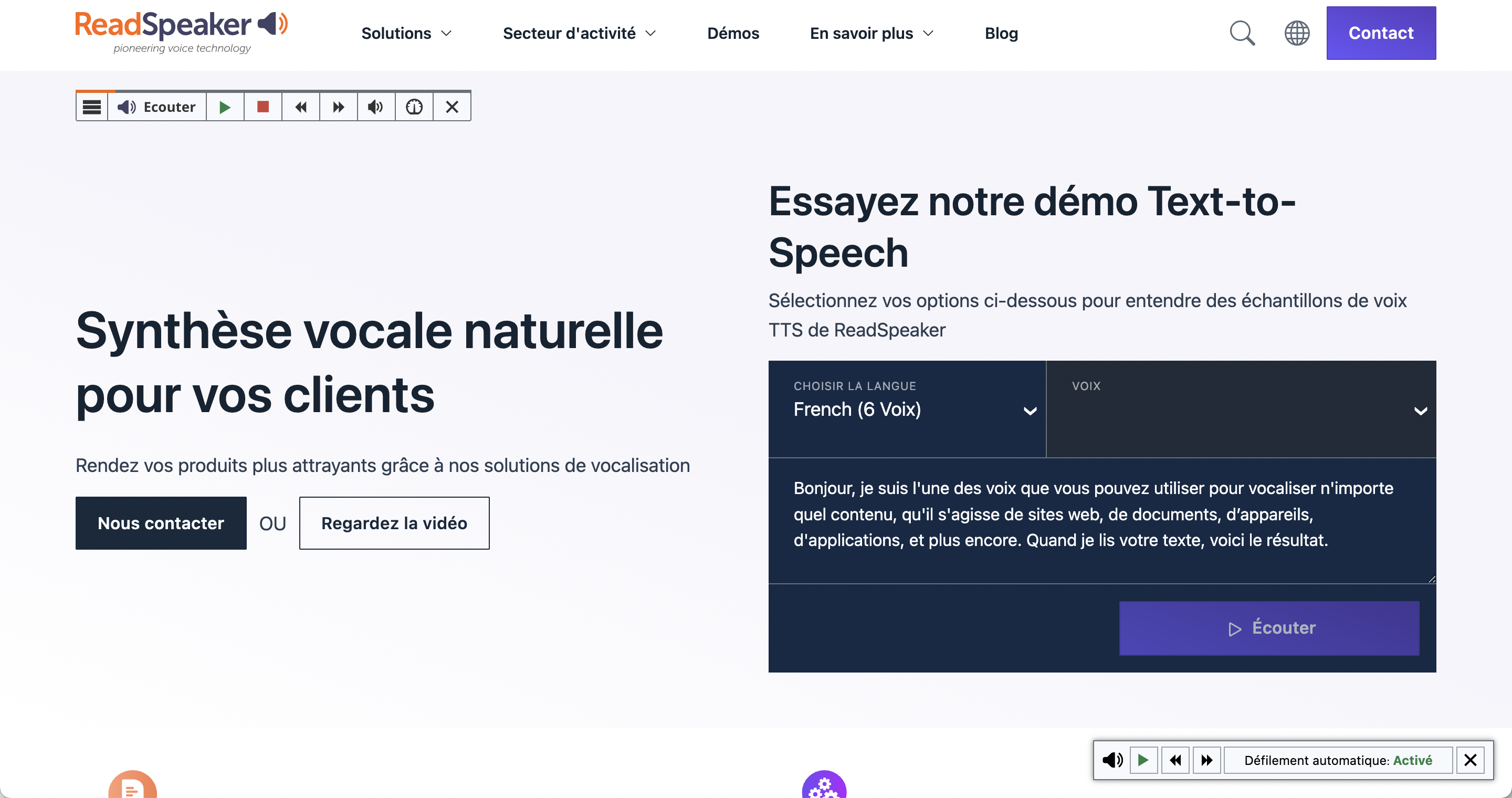
Task: Open the Voix selection dropdown
Action: (x=1242, y=409)
